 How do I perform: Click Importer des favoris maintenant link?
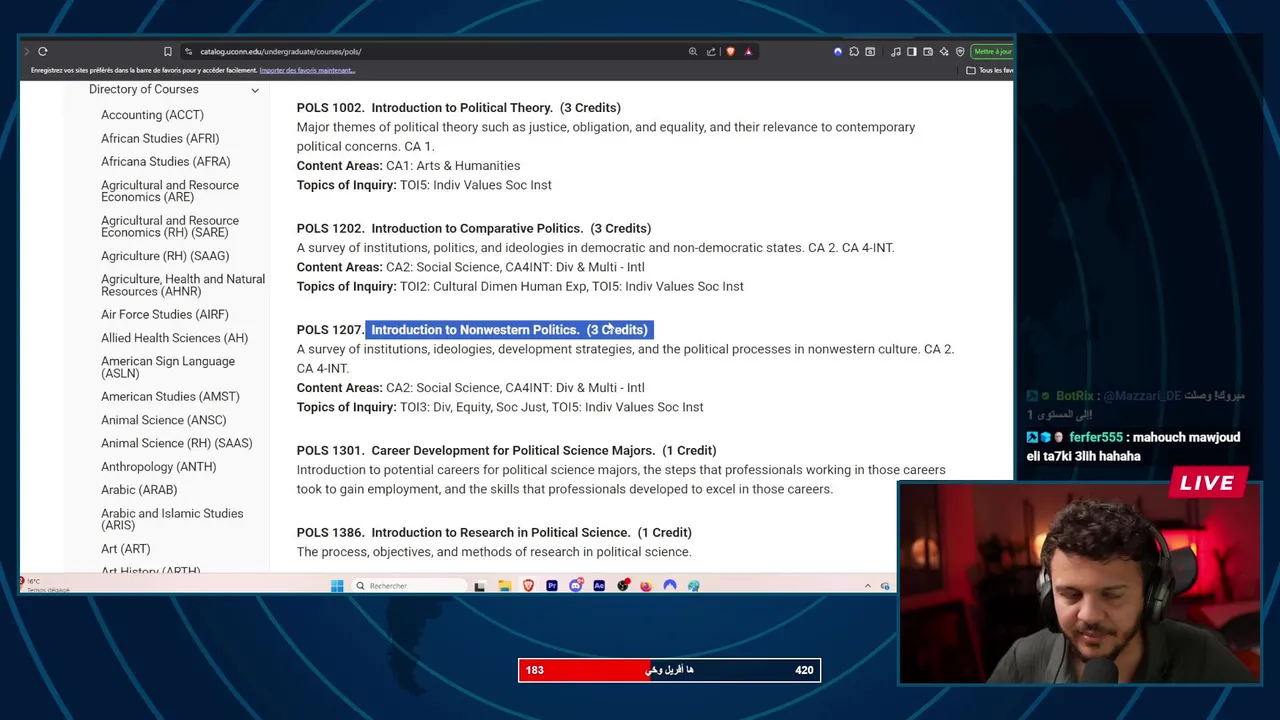[x=307, y=70]
